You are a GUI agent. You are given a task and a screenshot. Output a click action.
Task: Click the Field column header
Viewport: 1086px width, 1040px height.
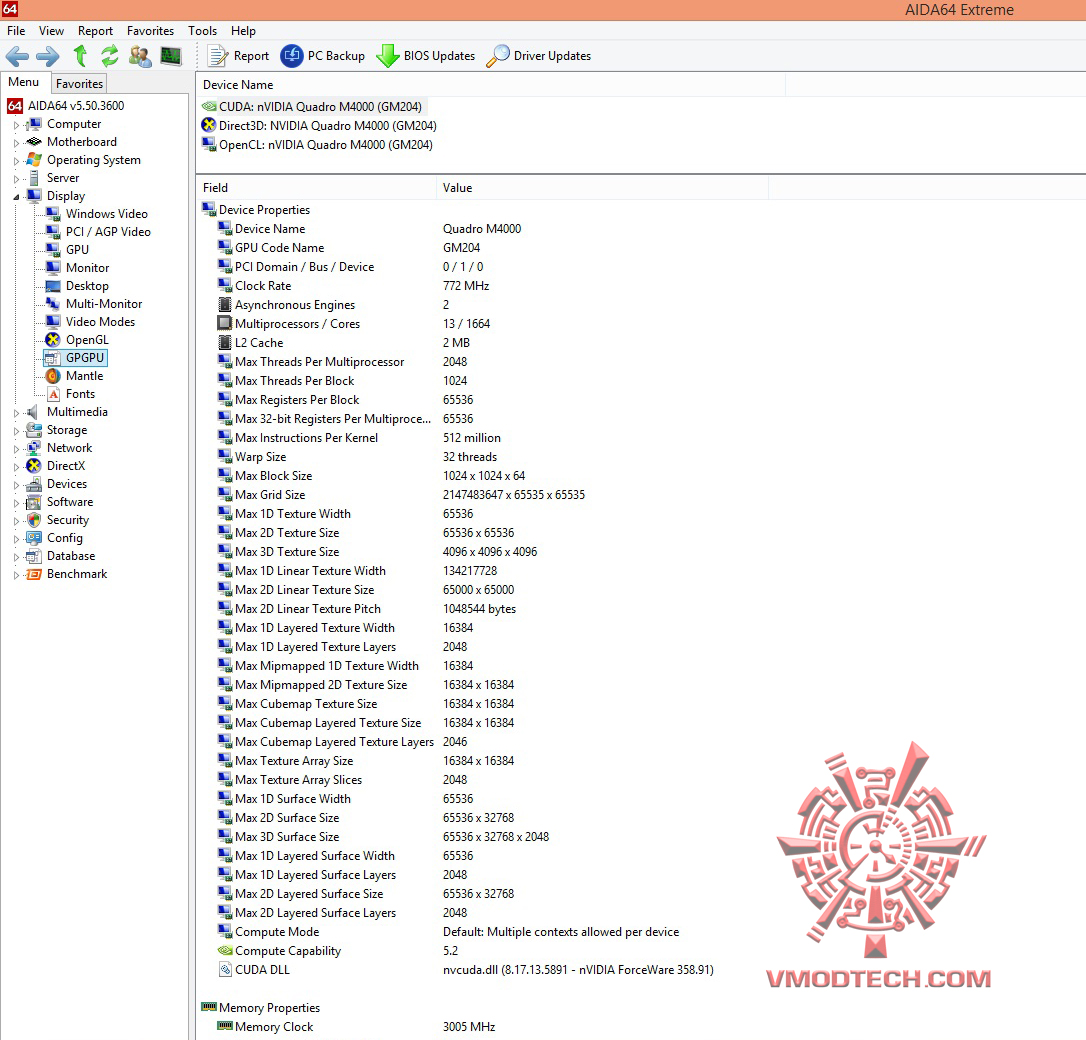pyautogui.click(x=316, y=188)
